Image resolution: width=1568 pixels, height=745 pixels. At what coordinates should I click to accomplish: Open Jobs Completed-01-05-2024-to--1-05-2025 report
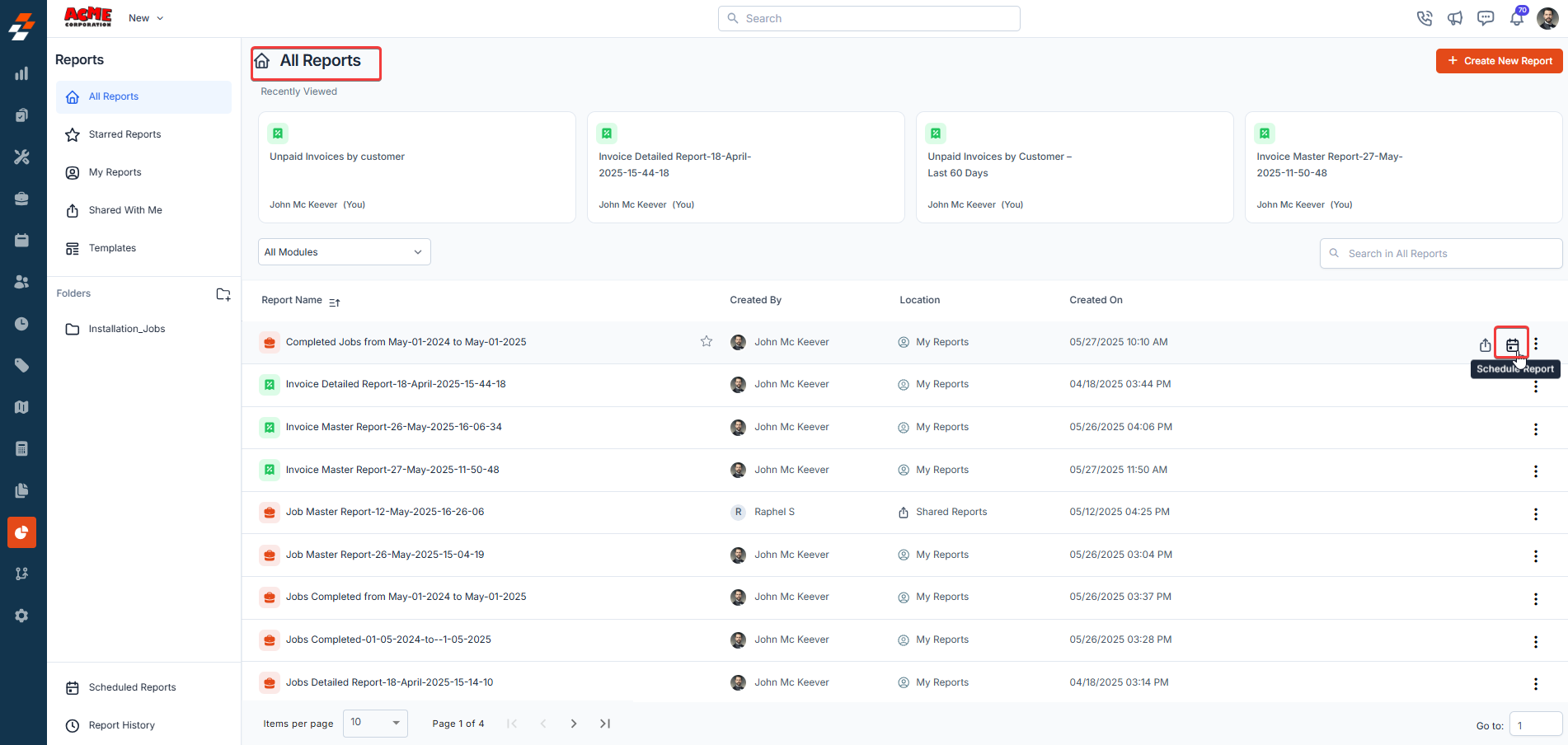pos(388,640)
